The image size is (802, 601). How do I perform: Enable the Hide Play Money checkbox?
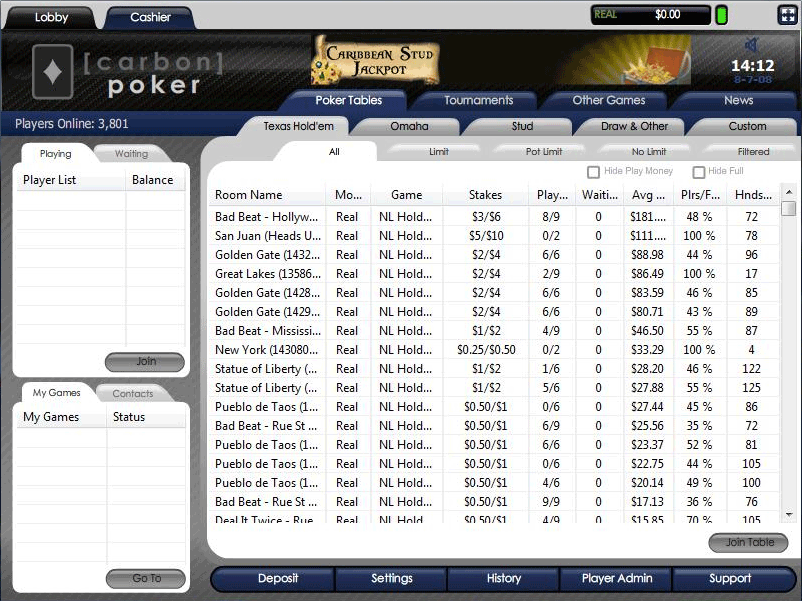coord(593,172)
